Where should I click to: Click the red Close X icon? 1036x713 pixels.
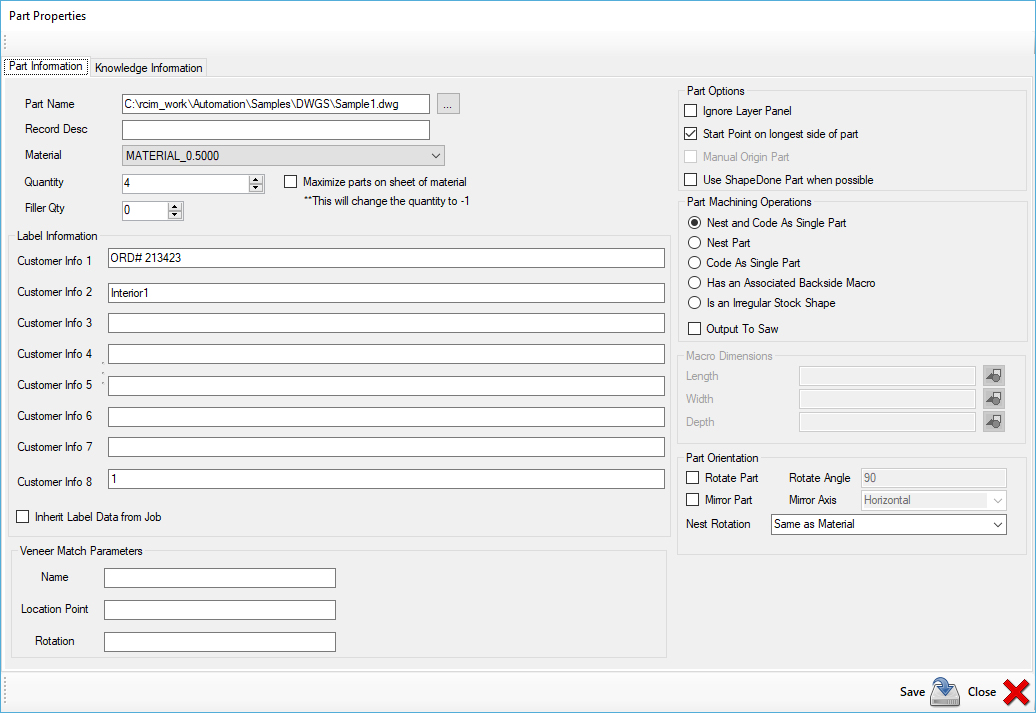pos(1015,691)
